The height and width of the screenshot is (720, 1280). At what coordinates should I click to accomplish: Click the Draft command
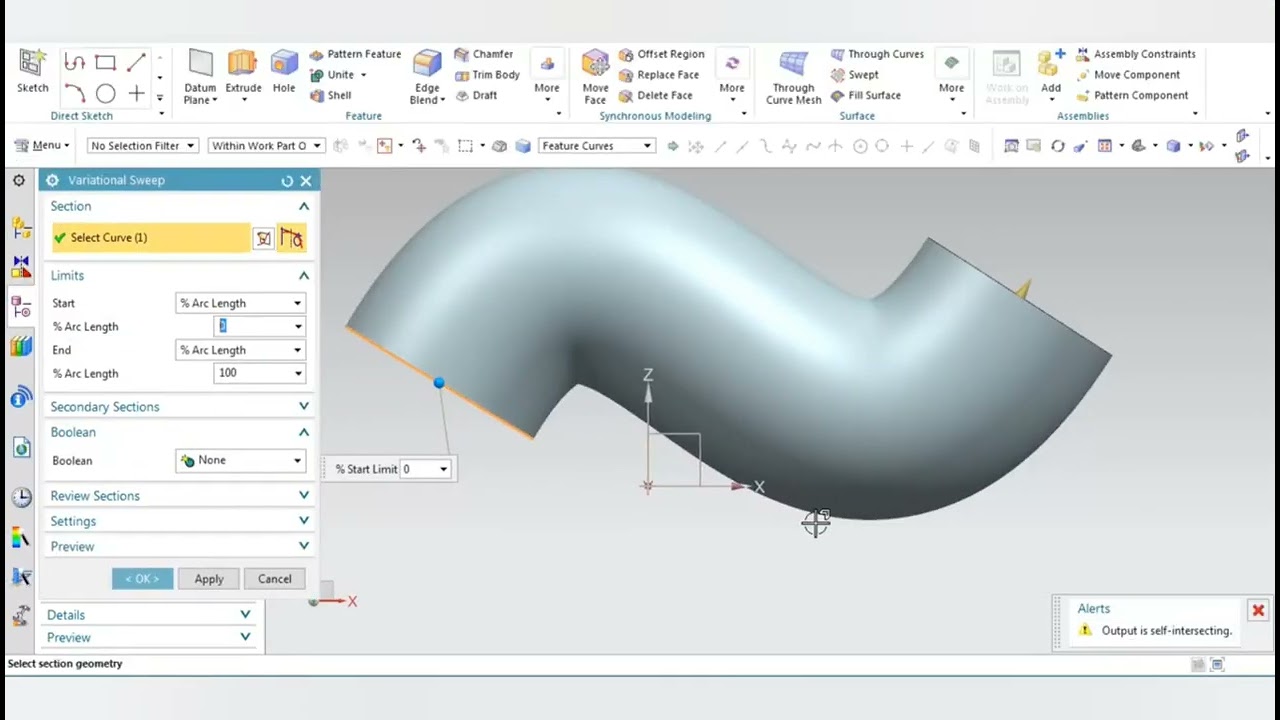(x=476, y=95)
